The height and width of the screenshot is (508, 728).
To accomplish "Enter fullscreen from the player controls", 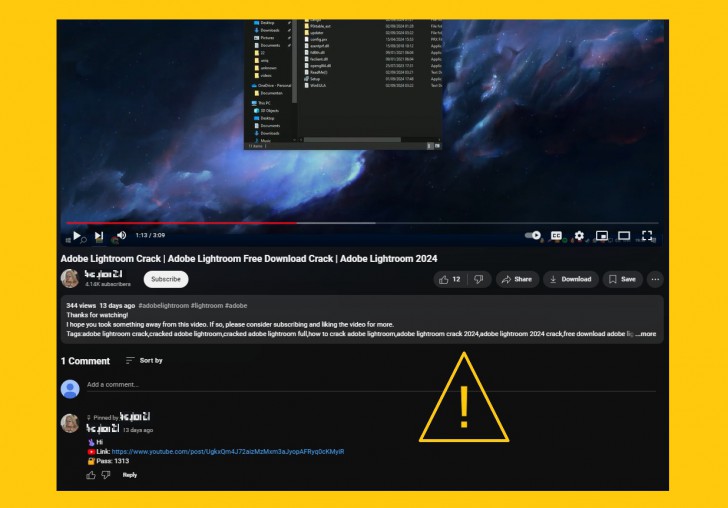I will pos(647,236).
